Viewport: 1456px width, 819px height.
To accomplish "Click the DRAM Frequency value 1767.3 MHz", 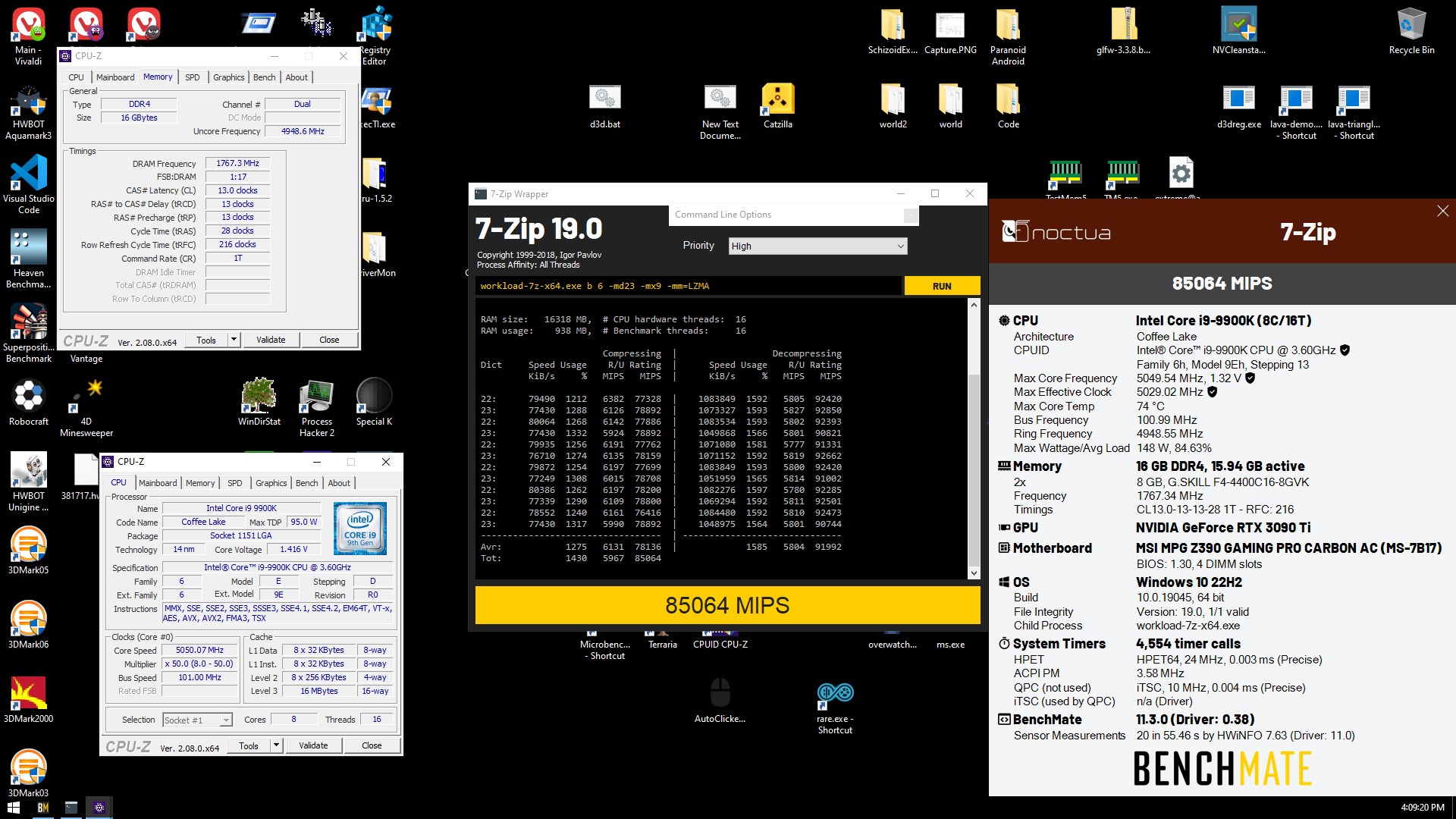I will pyautogui.click(x=237, y=163).
